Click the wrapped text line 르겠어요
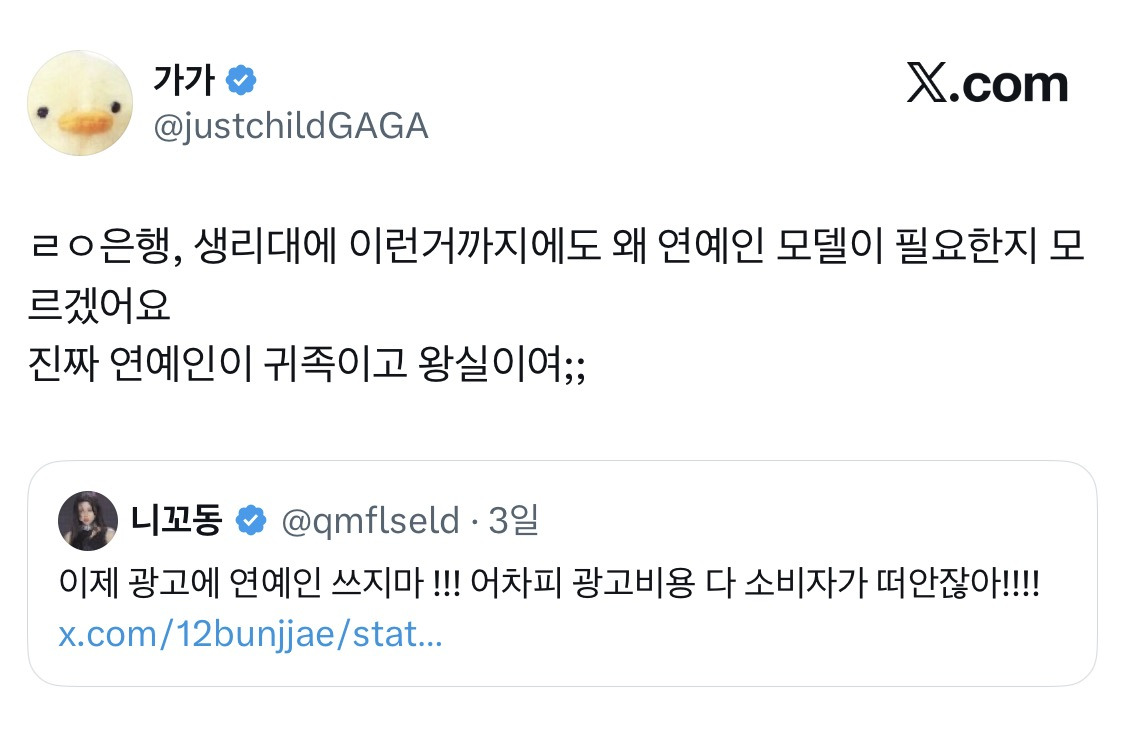Viewport: 1125px width, 736px height. tap(100, 306)
